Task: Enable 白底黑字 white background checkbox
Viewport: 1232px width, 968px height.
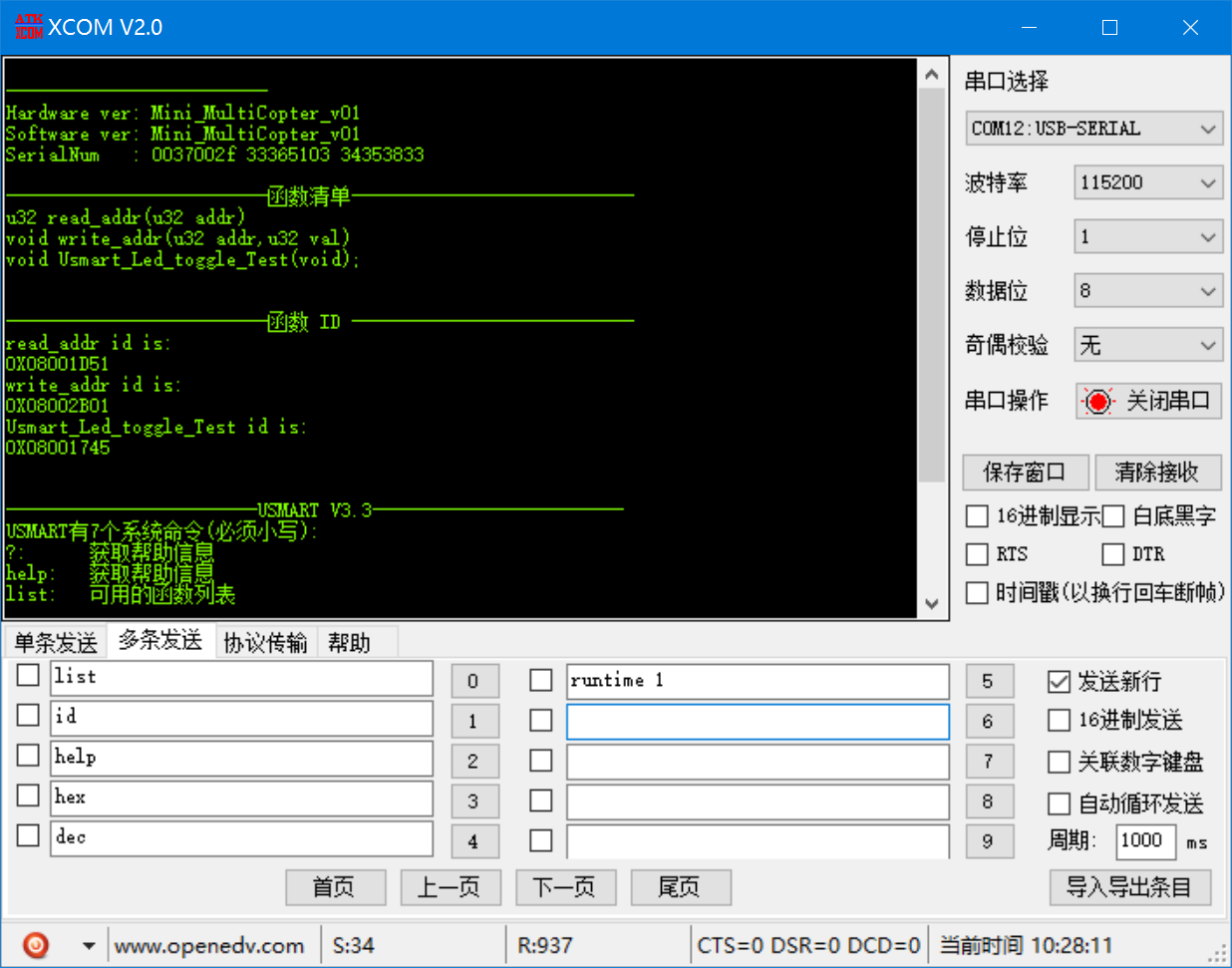Action: click(1113, 516)
